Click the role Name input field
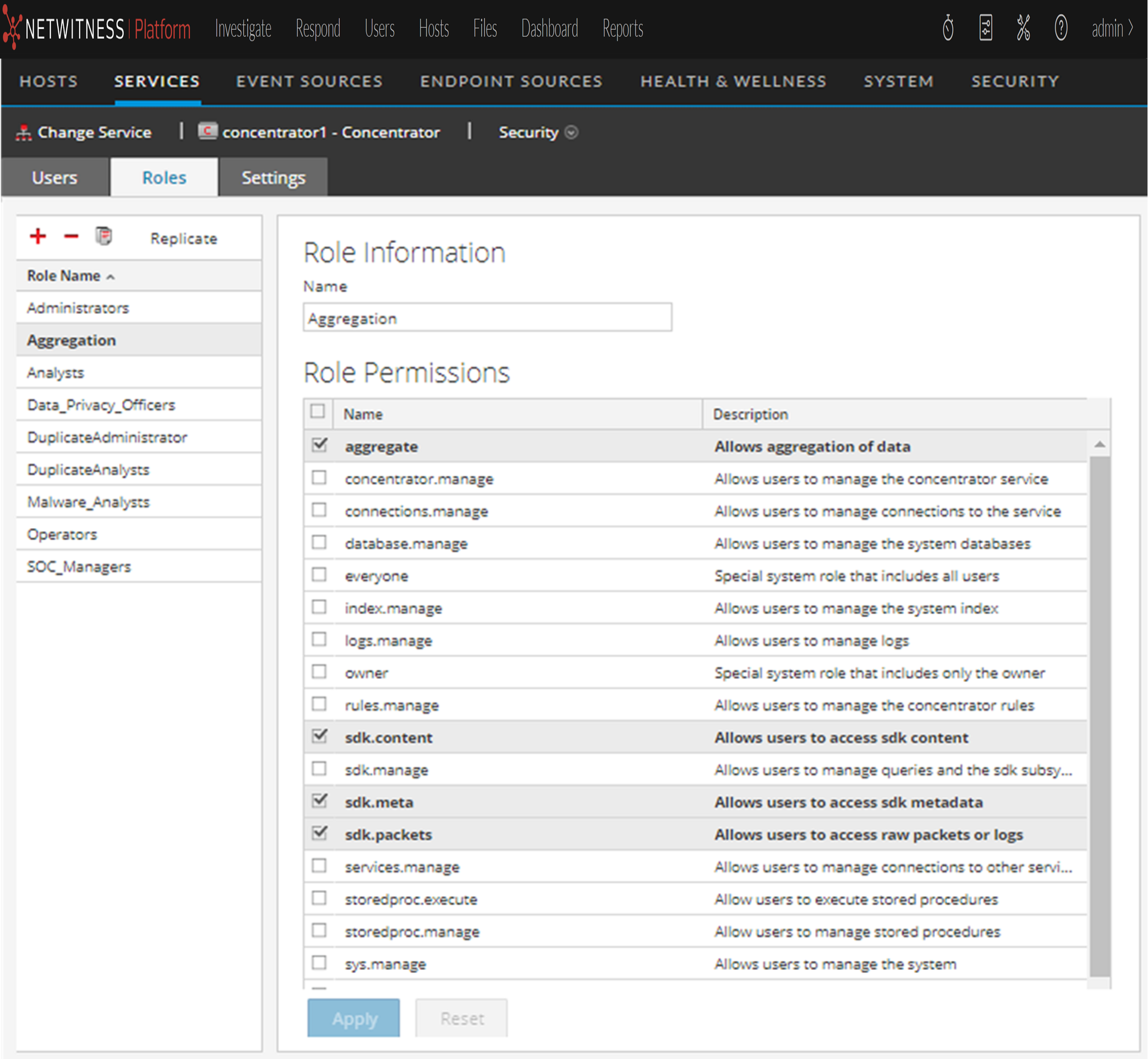Screen dimensions: 1148x1059 pos(487,318)
